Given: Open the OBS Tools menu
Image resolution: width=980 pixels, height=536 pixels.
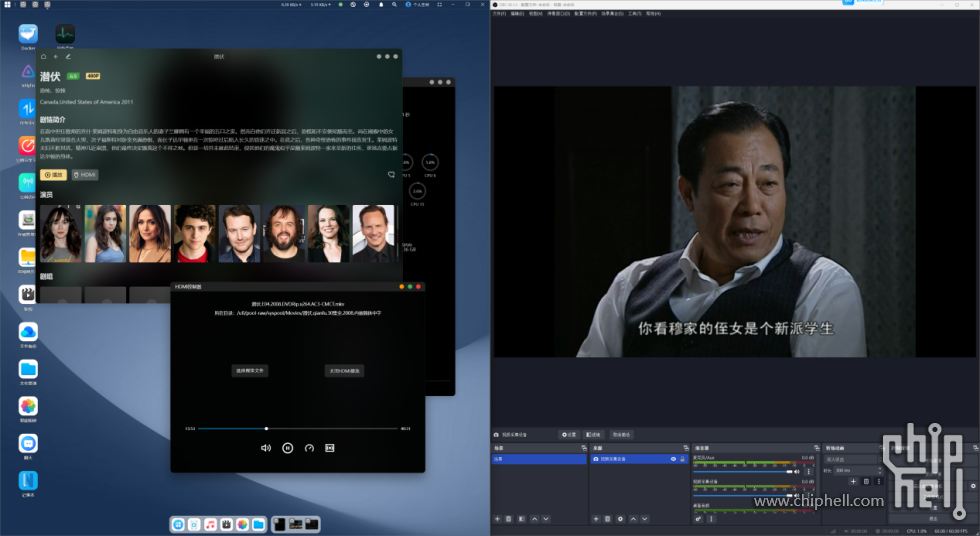Looking at the screenshot, I should 635,13.
